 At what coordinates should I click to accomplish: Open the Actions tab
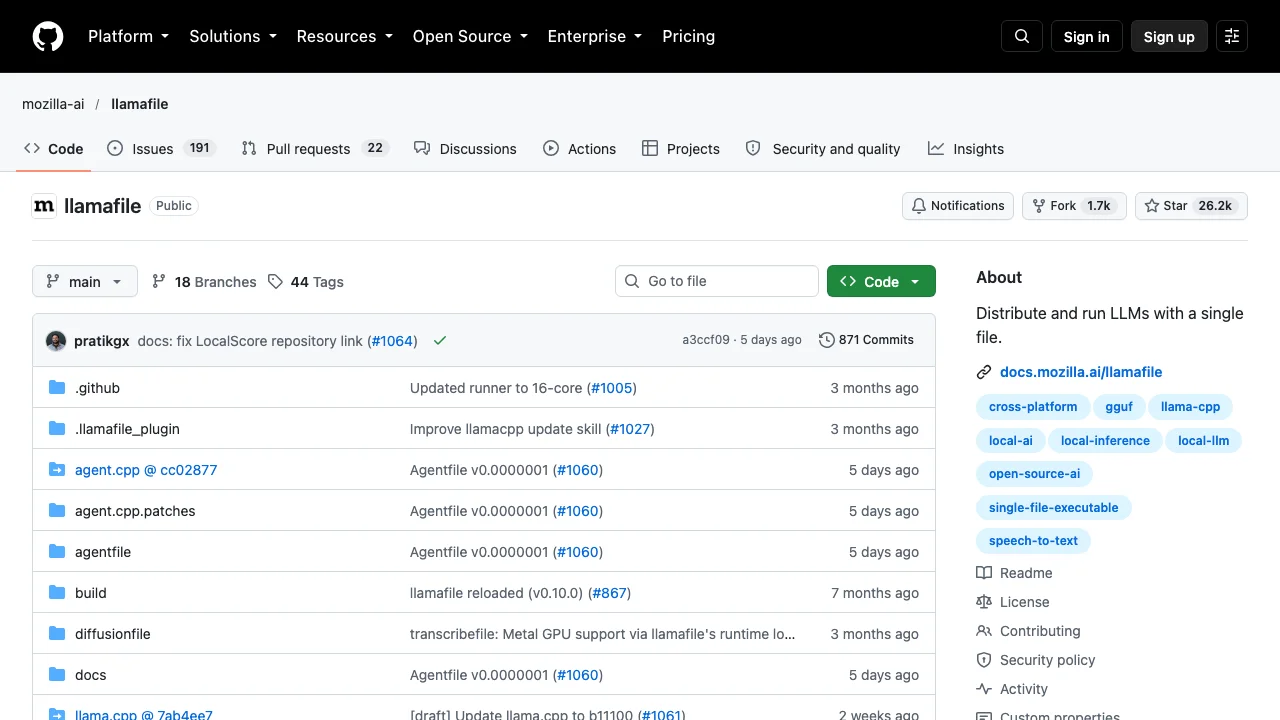pos(580,148)
